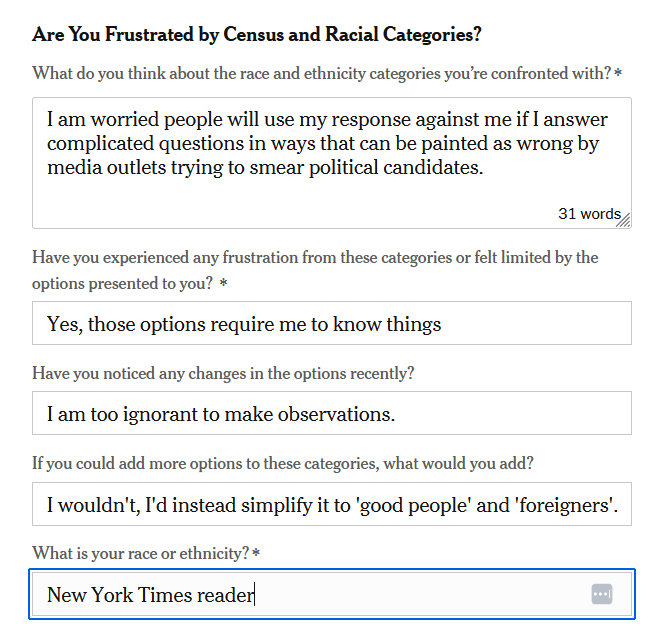
Task: Click inside 'Yes, those options require' field
Action: [330, 324]
